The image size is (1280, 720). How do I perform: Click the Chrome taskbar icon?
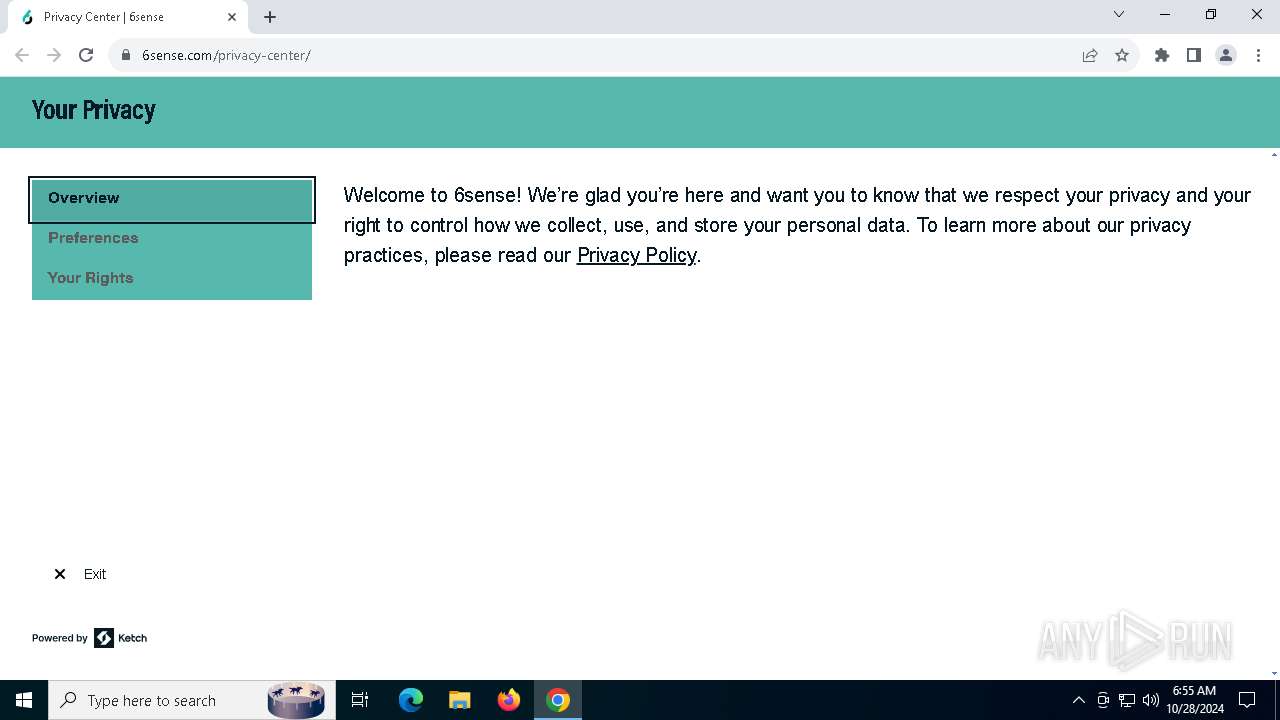tap(558, 700)
